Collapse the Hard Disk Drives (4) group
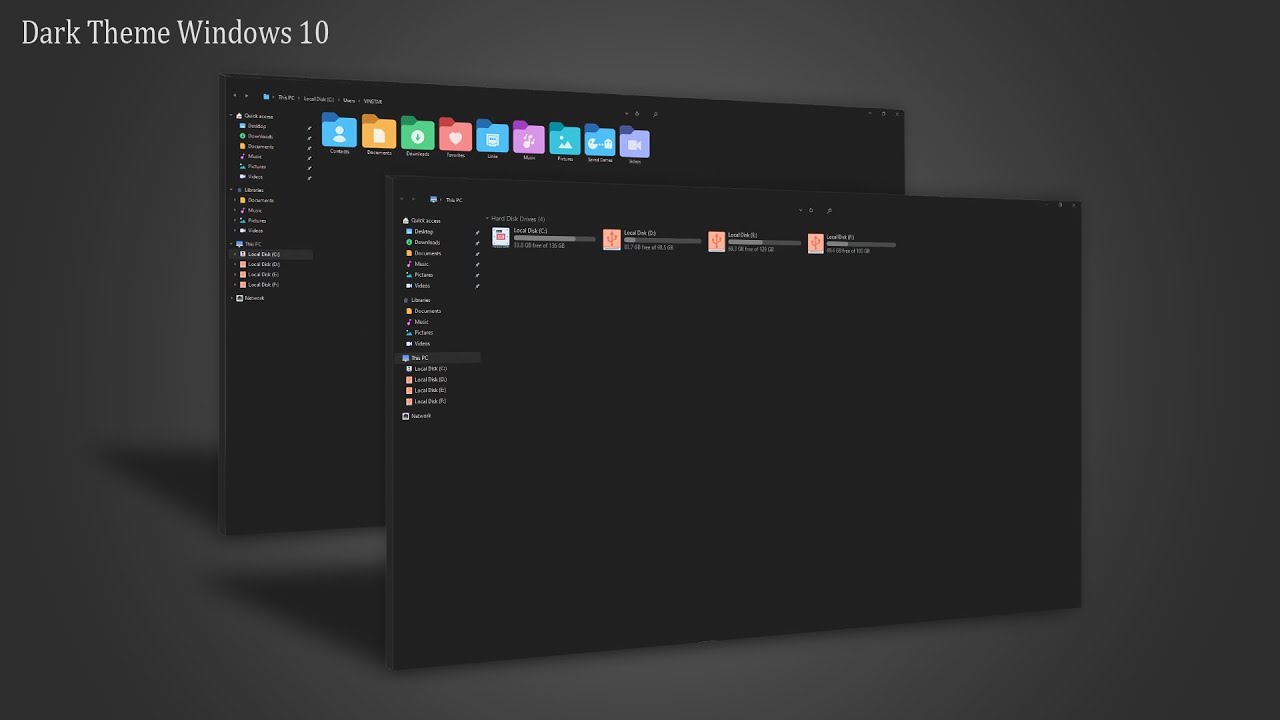This screenshot has height=720, width=1280. [x=487, y=218]
